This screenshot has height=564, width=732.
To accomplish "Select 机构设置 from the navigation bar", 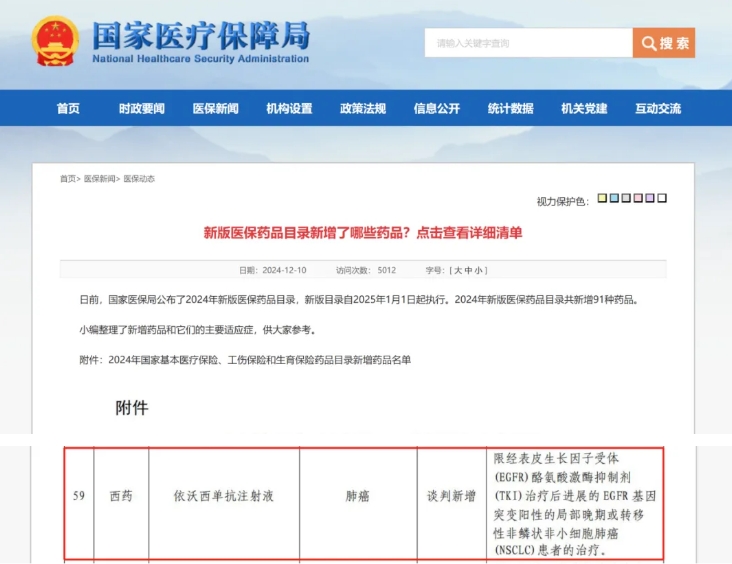I will tap(289, 108).
